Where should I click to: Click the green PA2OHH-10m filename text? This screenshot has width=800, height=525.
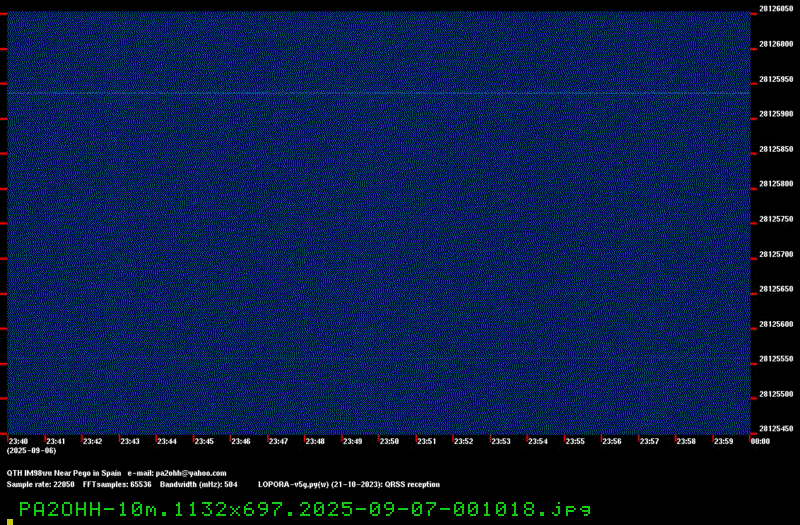pos(305,509)
